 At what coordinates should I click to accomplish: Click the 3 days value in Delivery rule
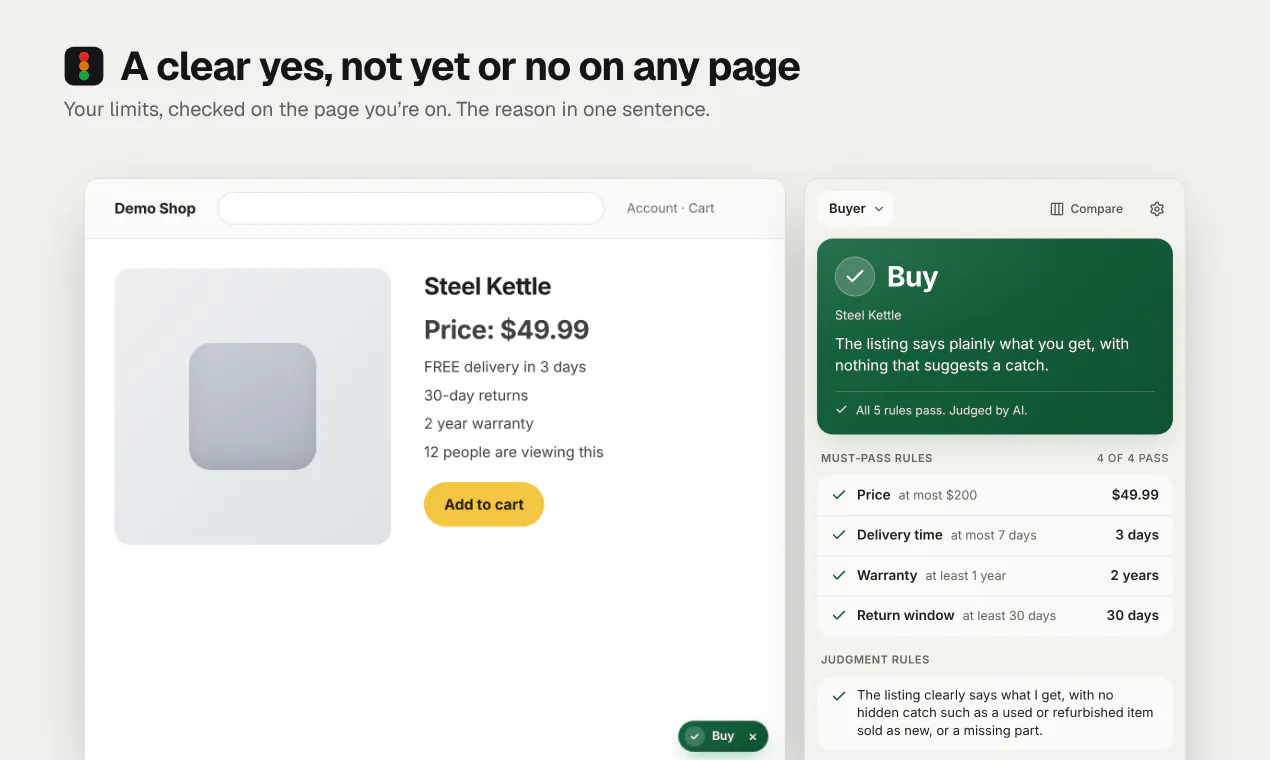pos(1137,535)
